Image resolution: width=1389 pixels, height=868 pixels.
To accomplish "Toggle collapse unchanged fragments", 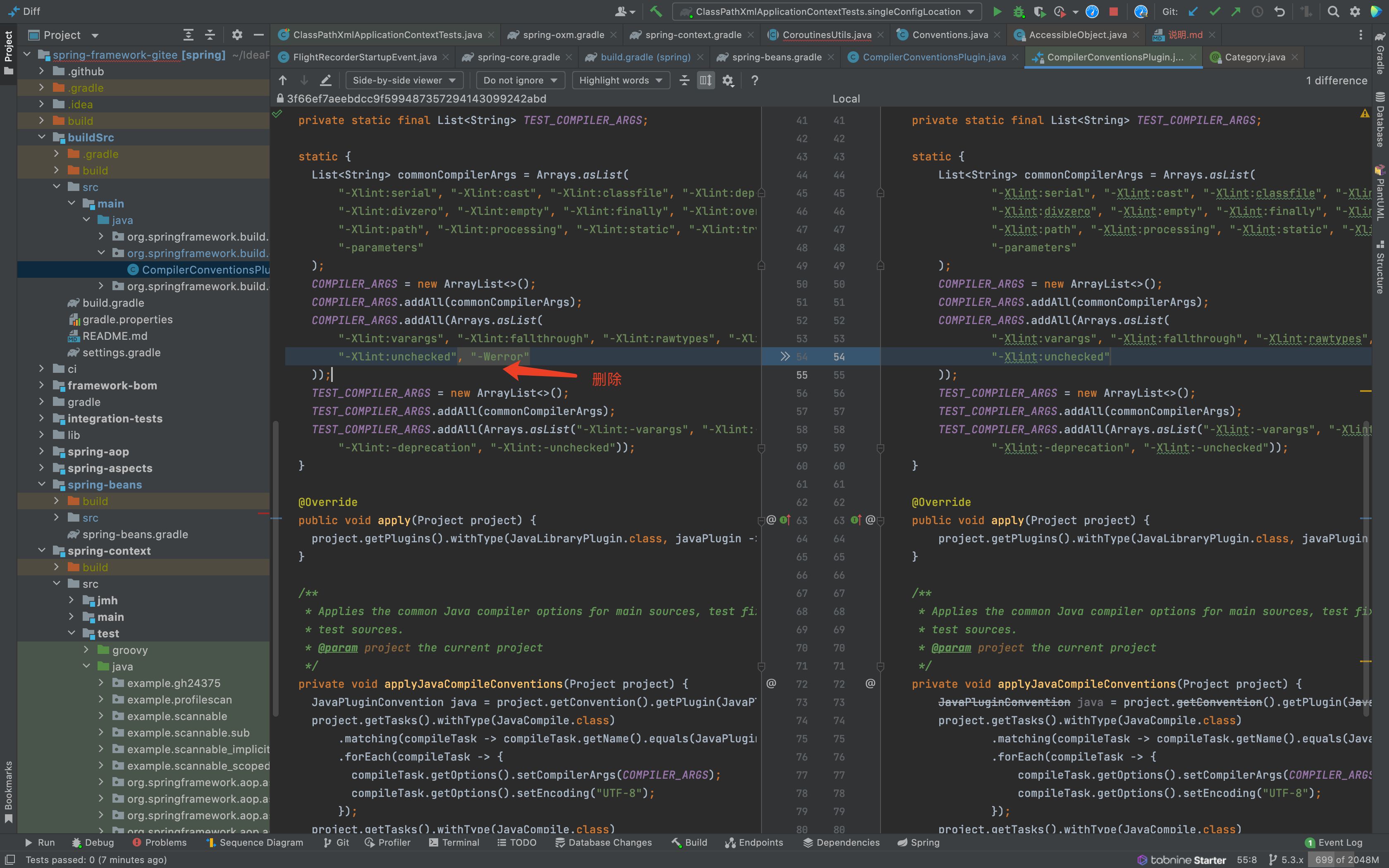I will (x=684, y=80).
